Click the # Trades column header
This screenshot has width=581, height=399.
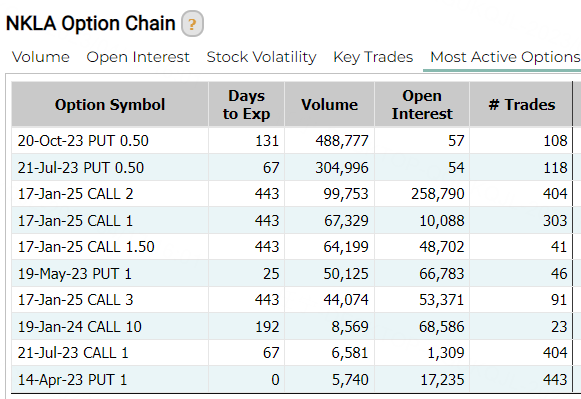521,104
